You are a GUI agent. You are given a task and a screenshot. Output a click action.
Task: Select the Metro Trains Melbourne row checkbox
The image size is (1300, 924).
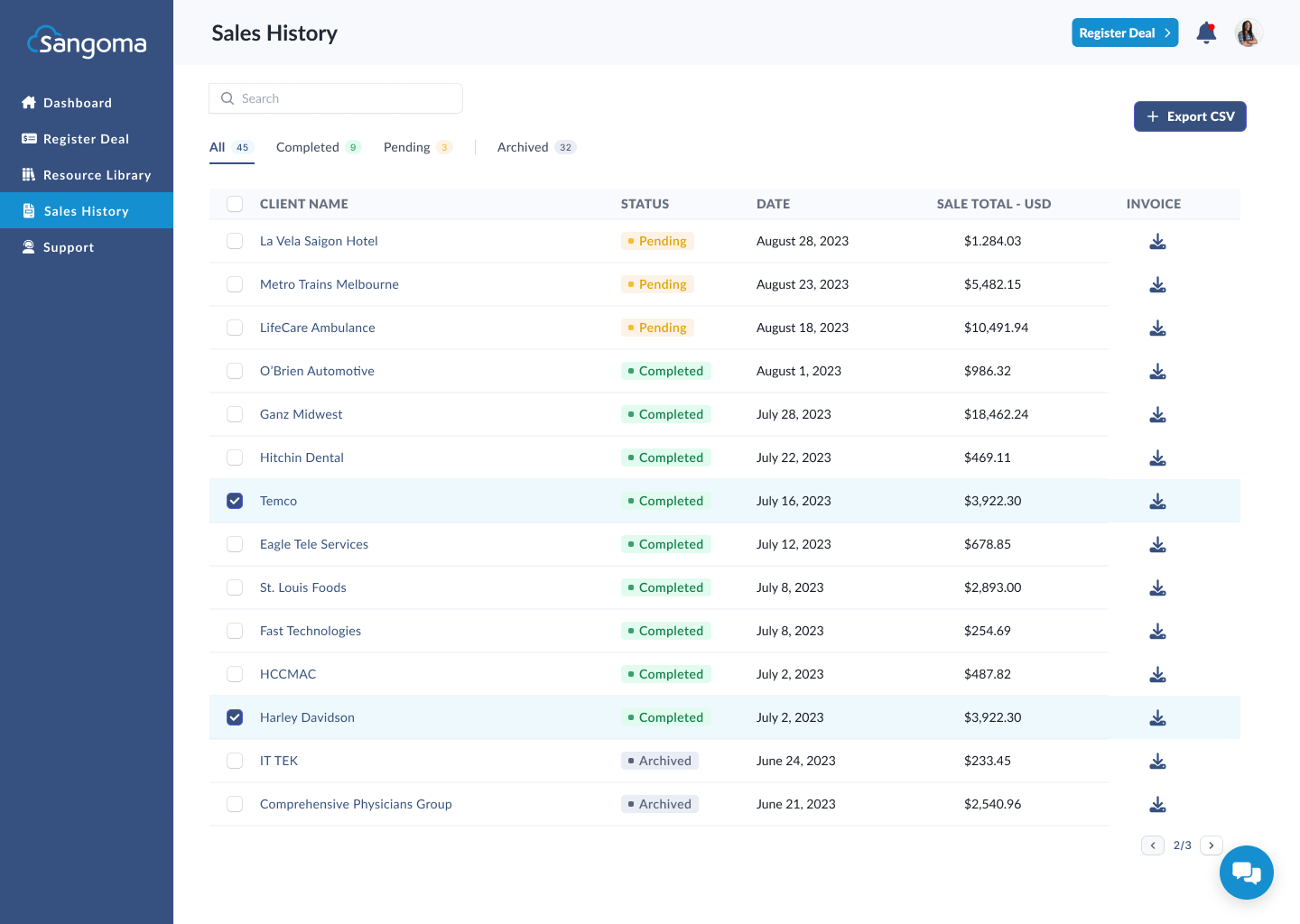pos(235,284)
